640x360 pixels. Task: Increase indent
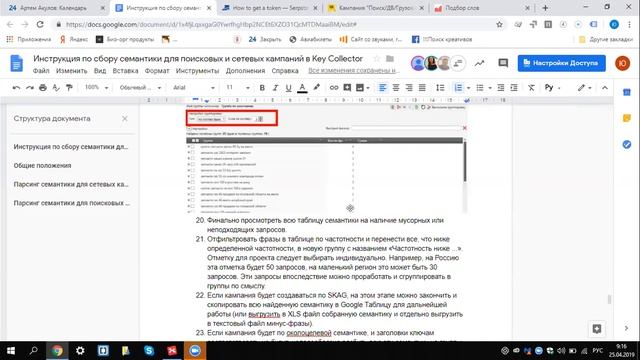[514, 88]
